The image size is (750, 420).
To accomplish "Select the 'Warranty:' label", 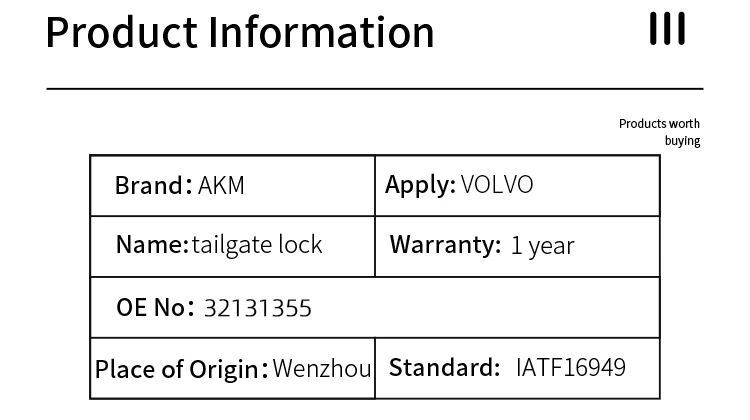I will [x=444, y=245].
